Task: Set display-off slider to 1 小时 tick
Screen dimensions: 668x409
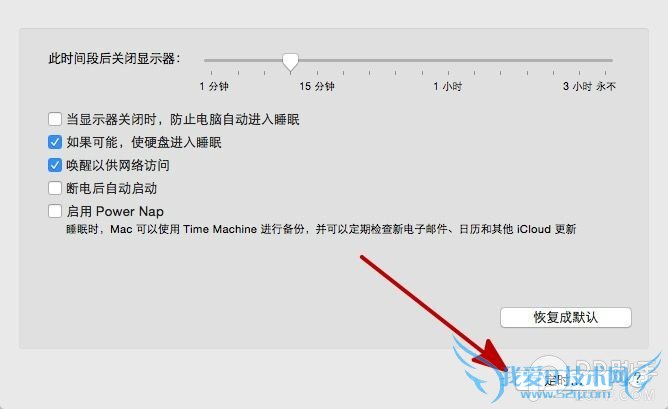Action: click(448, 60)
